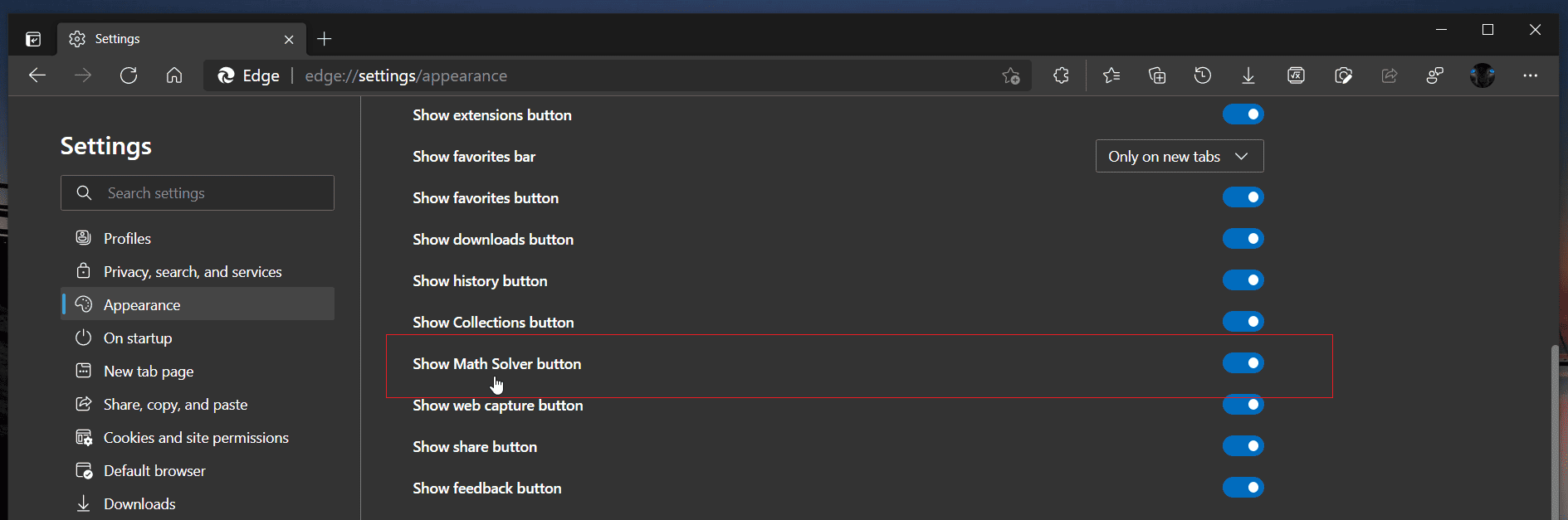Toggle Show feedback button switch
Viewport: 1568px width, 520px height.
click(1243, 488)
